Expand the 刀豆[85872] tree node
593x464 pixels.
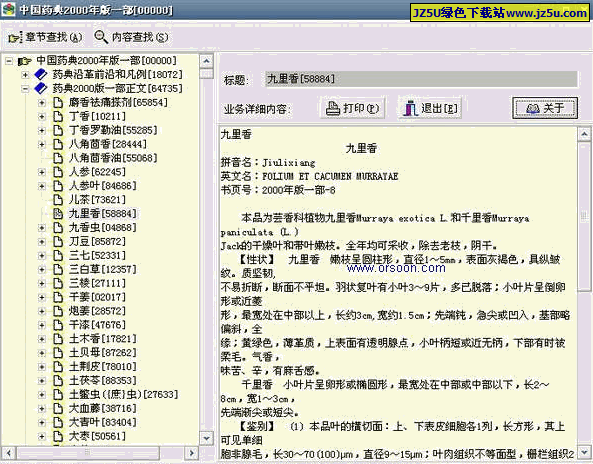(x=42, y=242)
